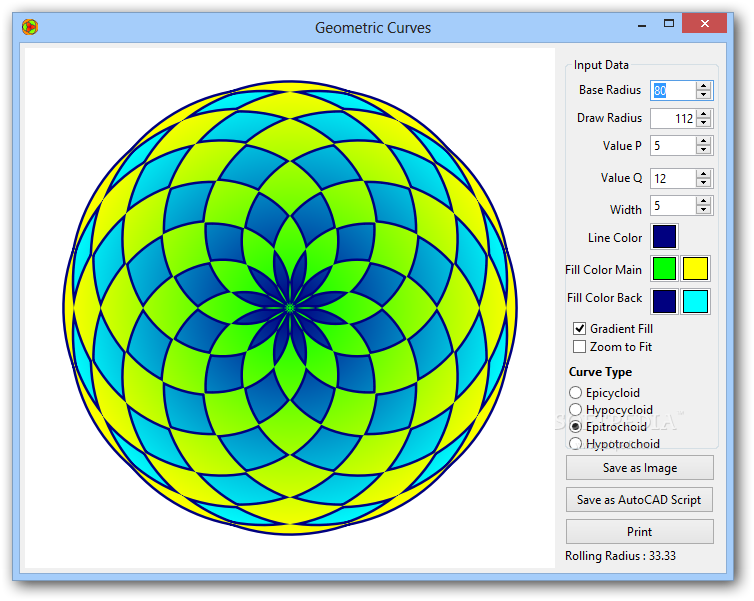Select the Epicycloid curve type
This screenshot has width=754, height=601.
pos(576,392)
